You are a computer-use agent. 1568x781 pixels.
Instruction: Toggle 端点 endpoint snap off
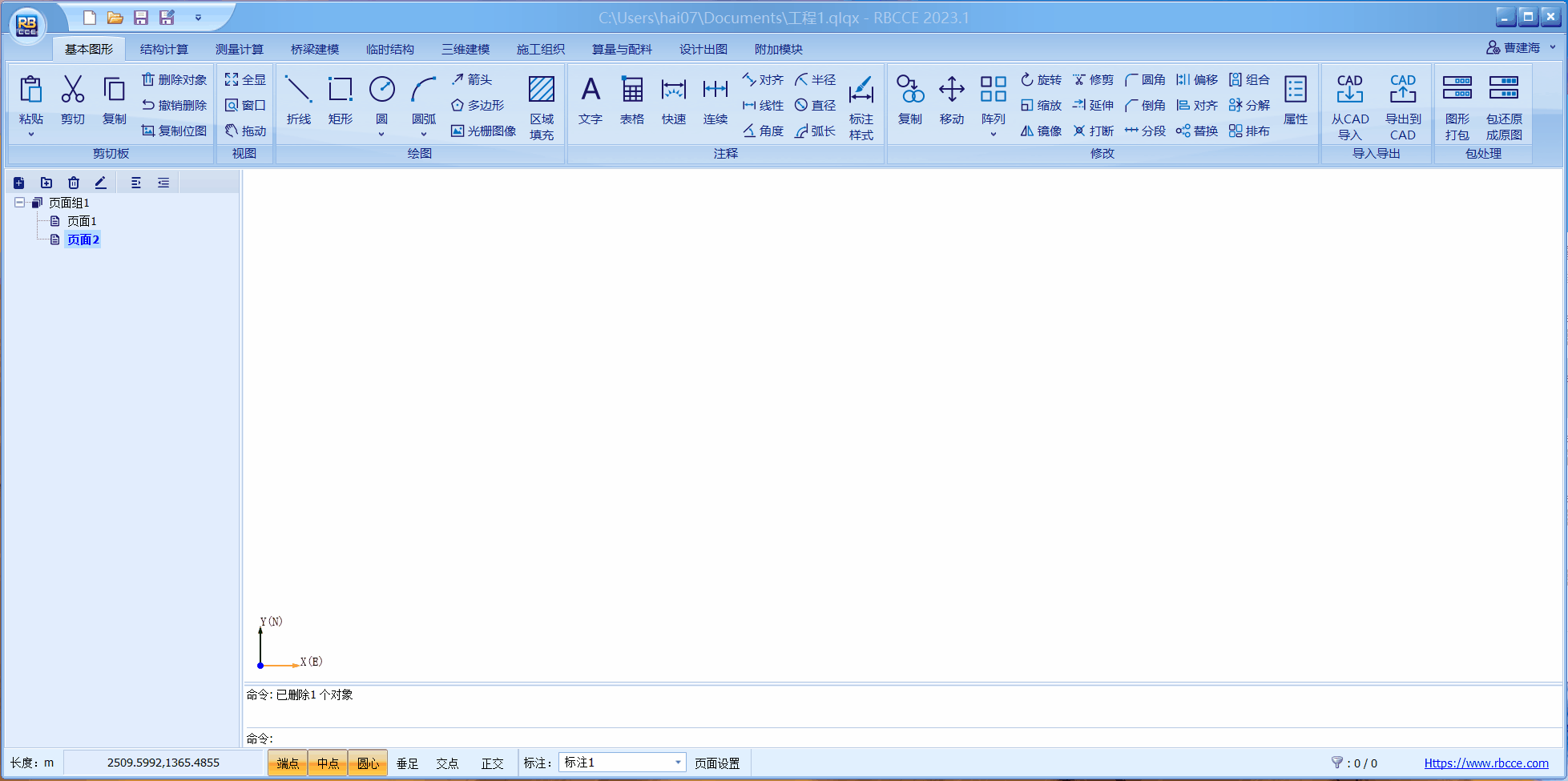pos(288,763)
